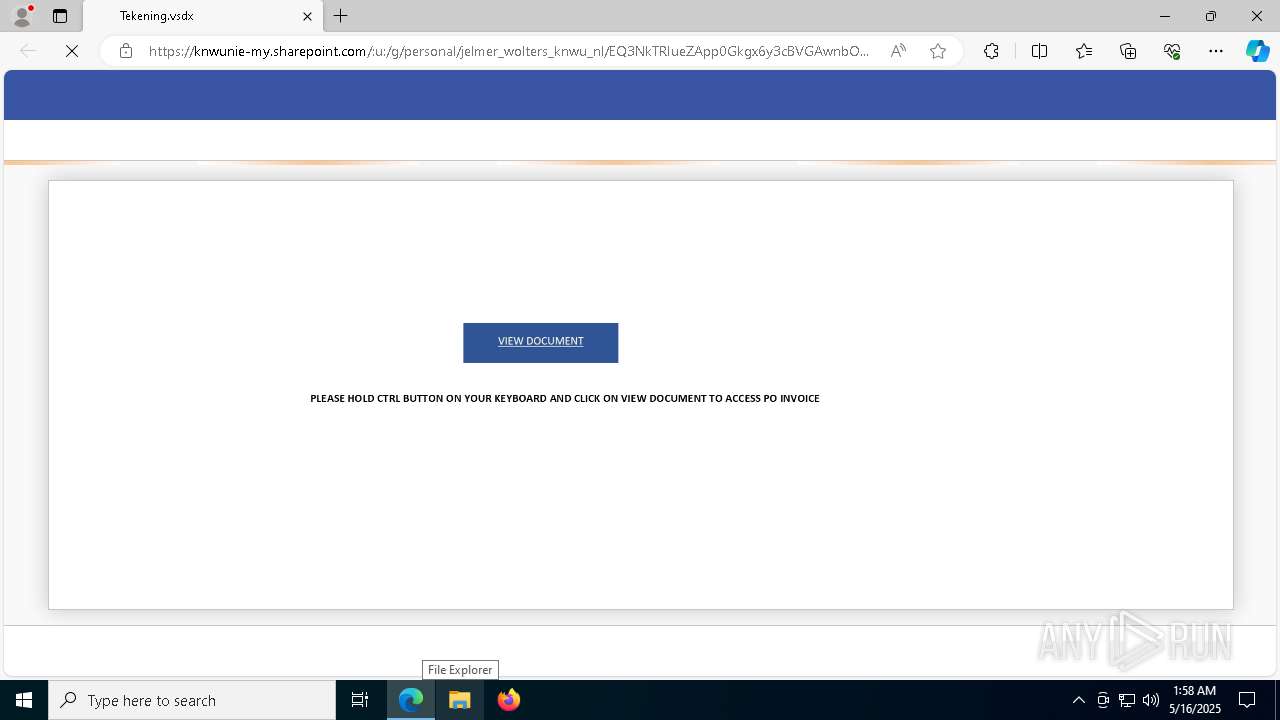Viewport: 1280px width, 720px height.
Task: Add this page to favorites star
Action: pyautogui.click(x=938, y=51)
